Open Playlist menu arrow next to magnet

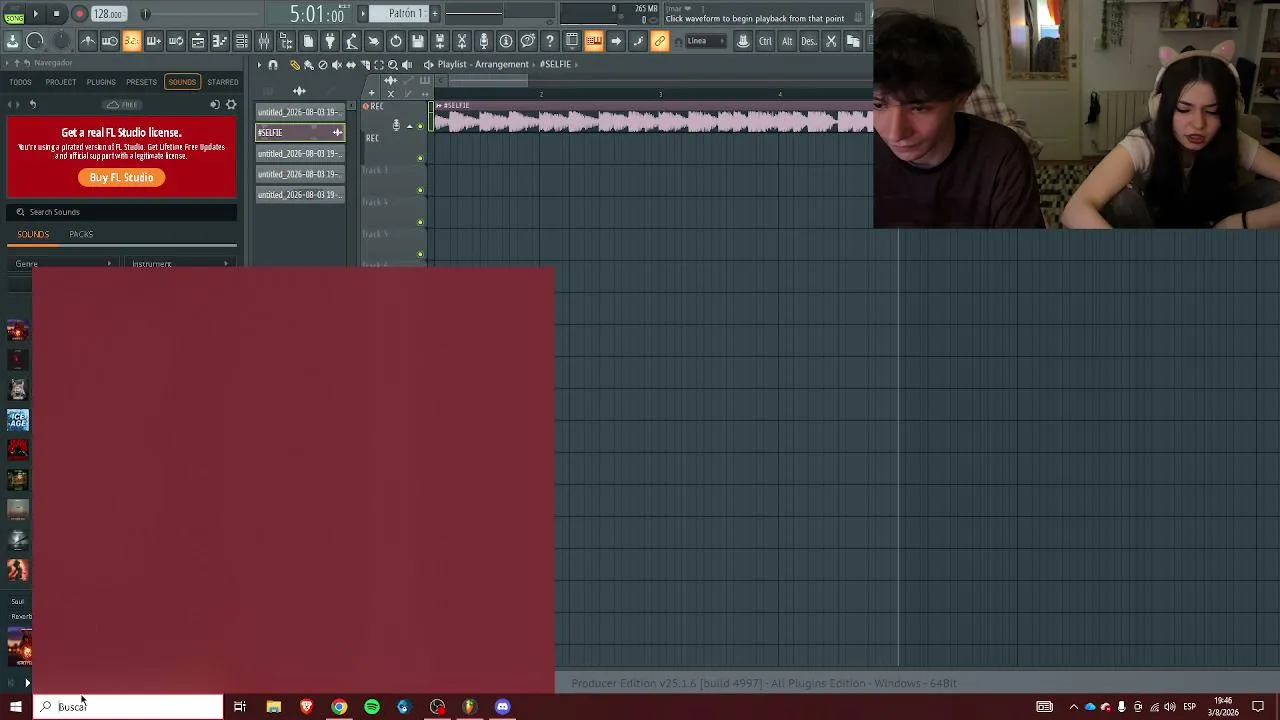click(x=259, y=65)
